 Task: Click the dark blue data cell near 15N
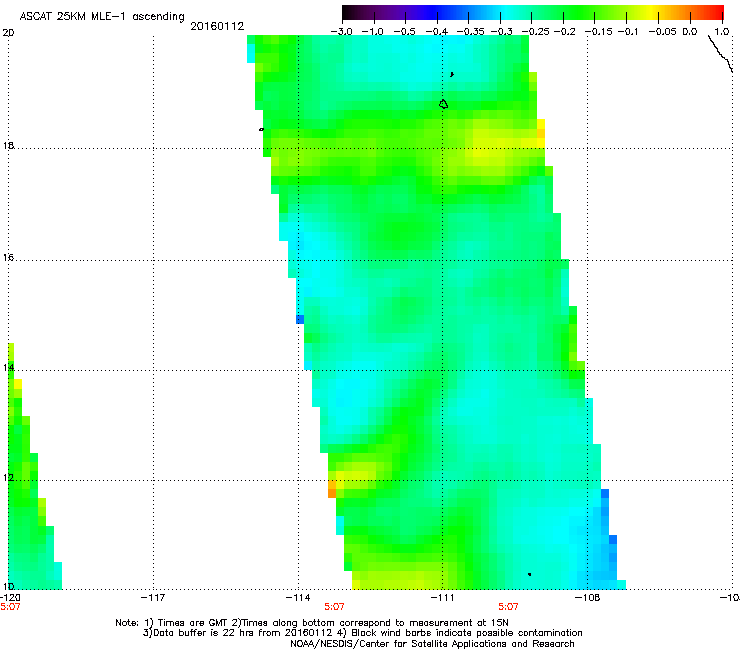(300, 320)
